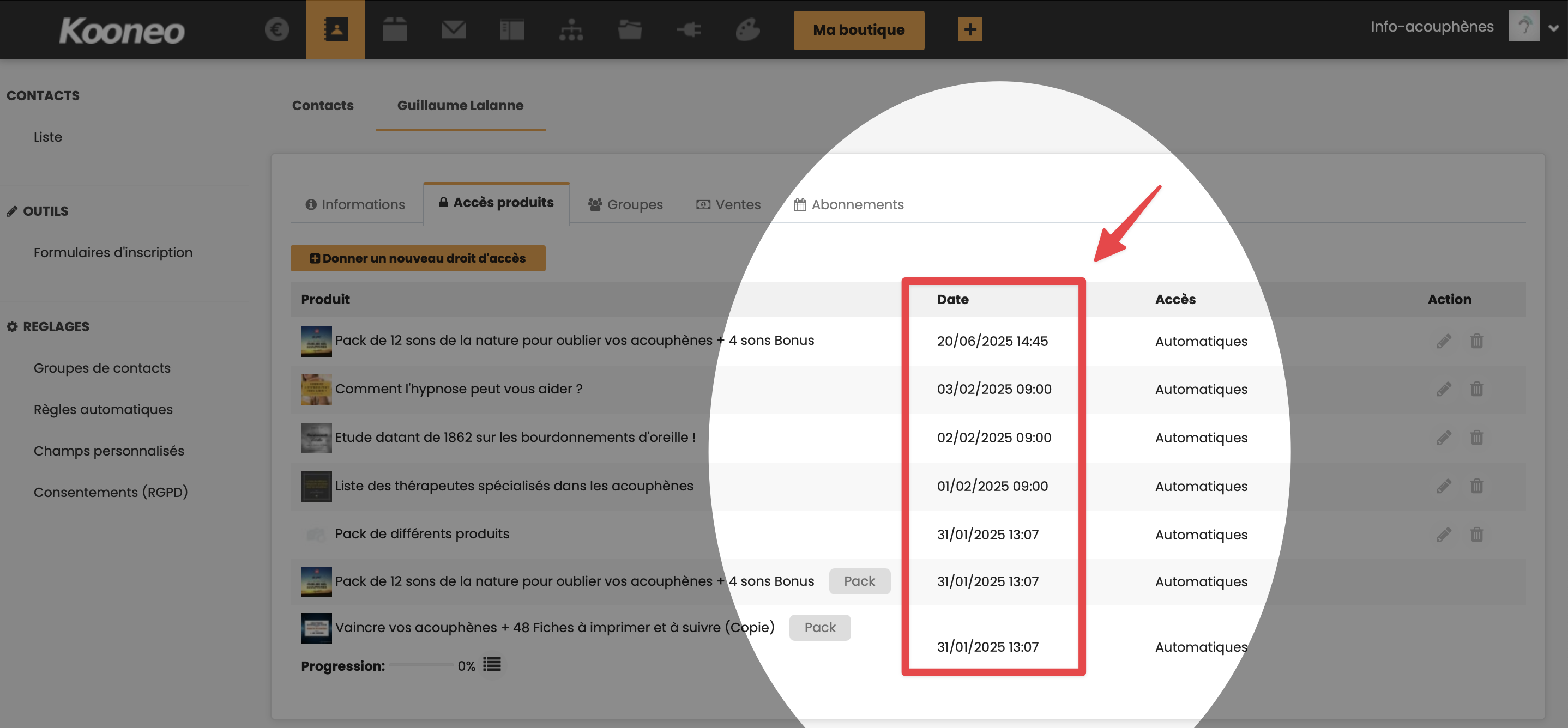Edit access for Pack de différents produits

[x=1444, y=535]
